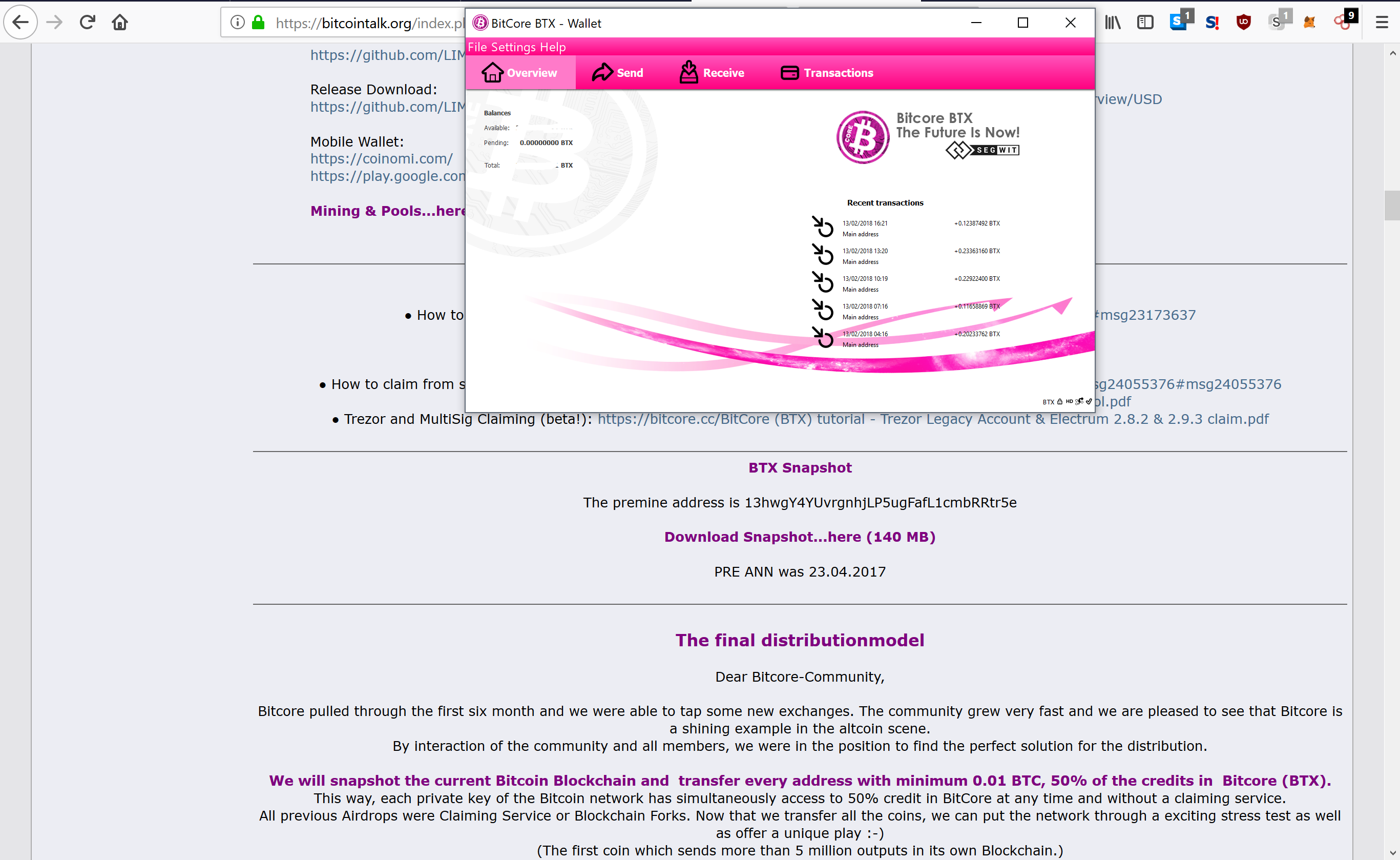Screen dimensions: 1400x860
Task: Click the page vertical scrollbar thumb
Action: coord(1392,206)
